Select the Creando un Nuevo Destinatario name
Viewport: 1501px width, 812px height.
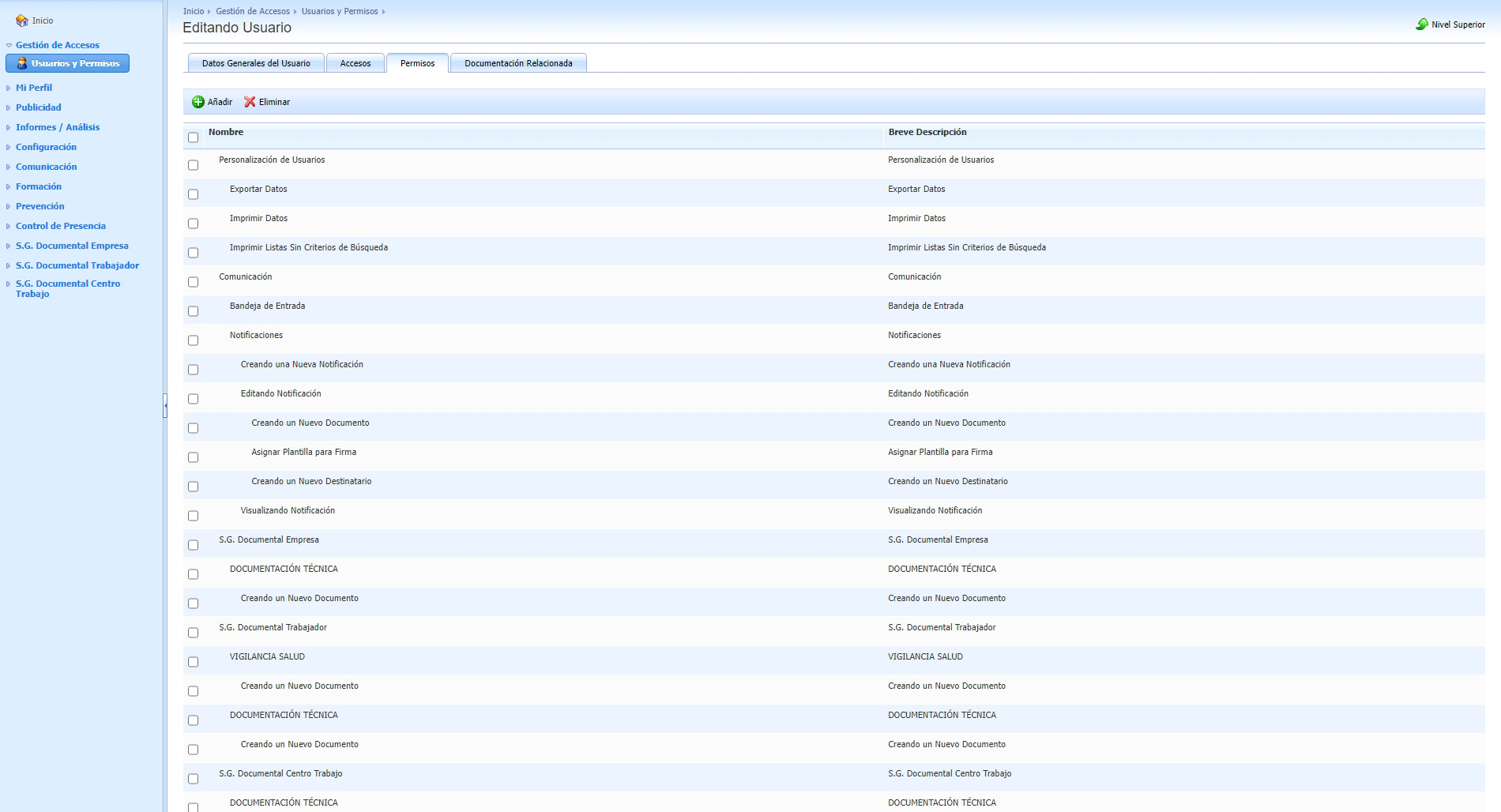(x=311, y=481)
